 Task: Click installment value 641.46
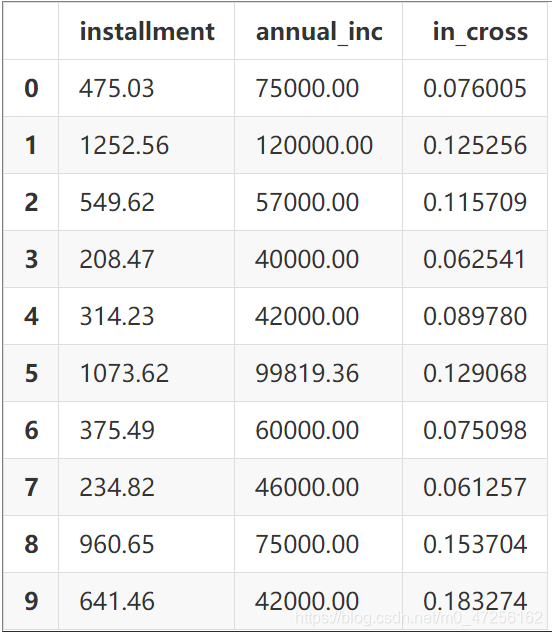[x=117, y=601]
